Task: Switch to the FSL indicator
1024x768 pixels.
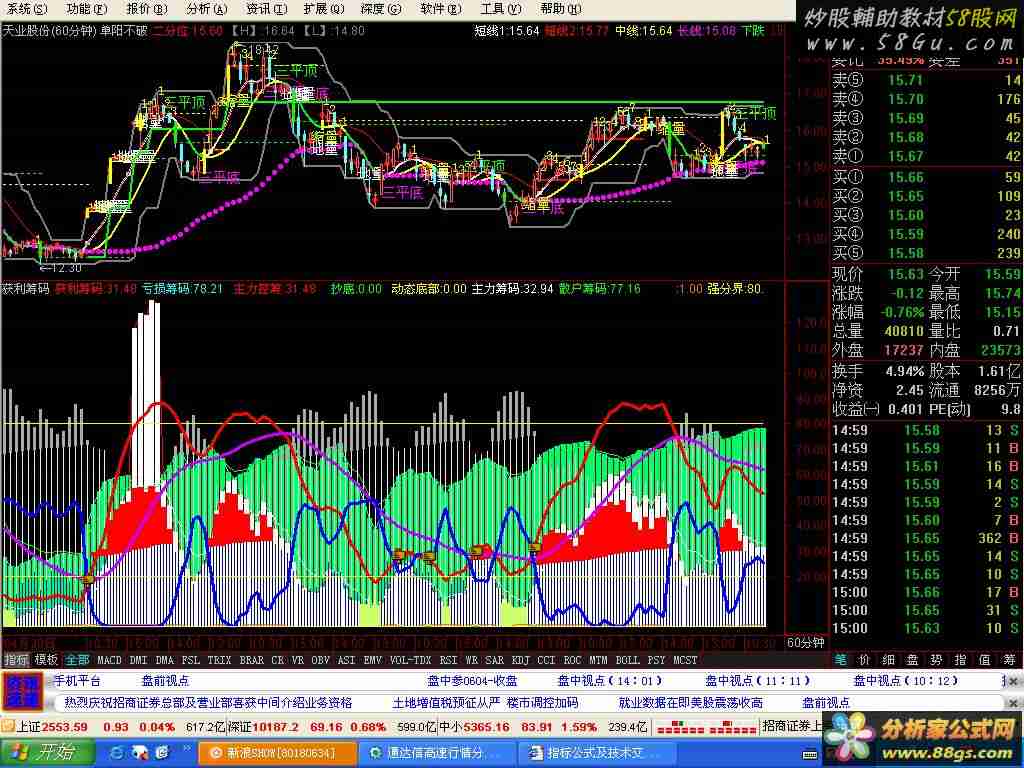Action: point(191,660)
